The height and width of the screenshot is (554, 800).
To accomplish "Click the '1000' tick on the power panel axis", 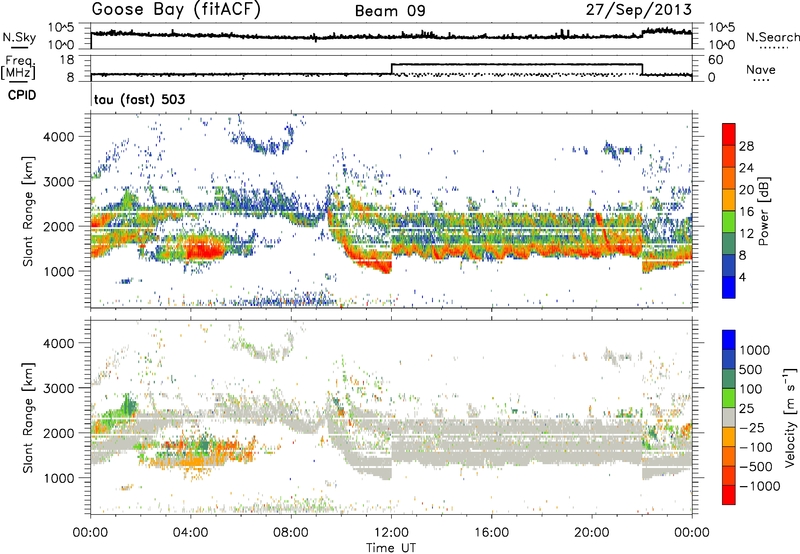I will (59, 271).
